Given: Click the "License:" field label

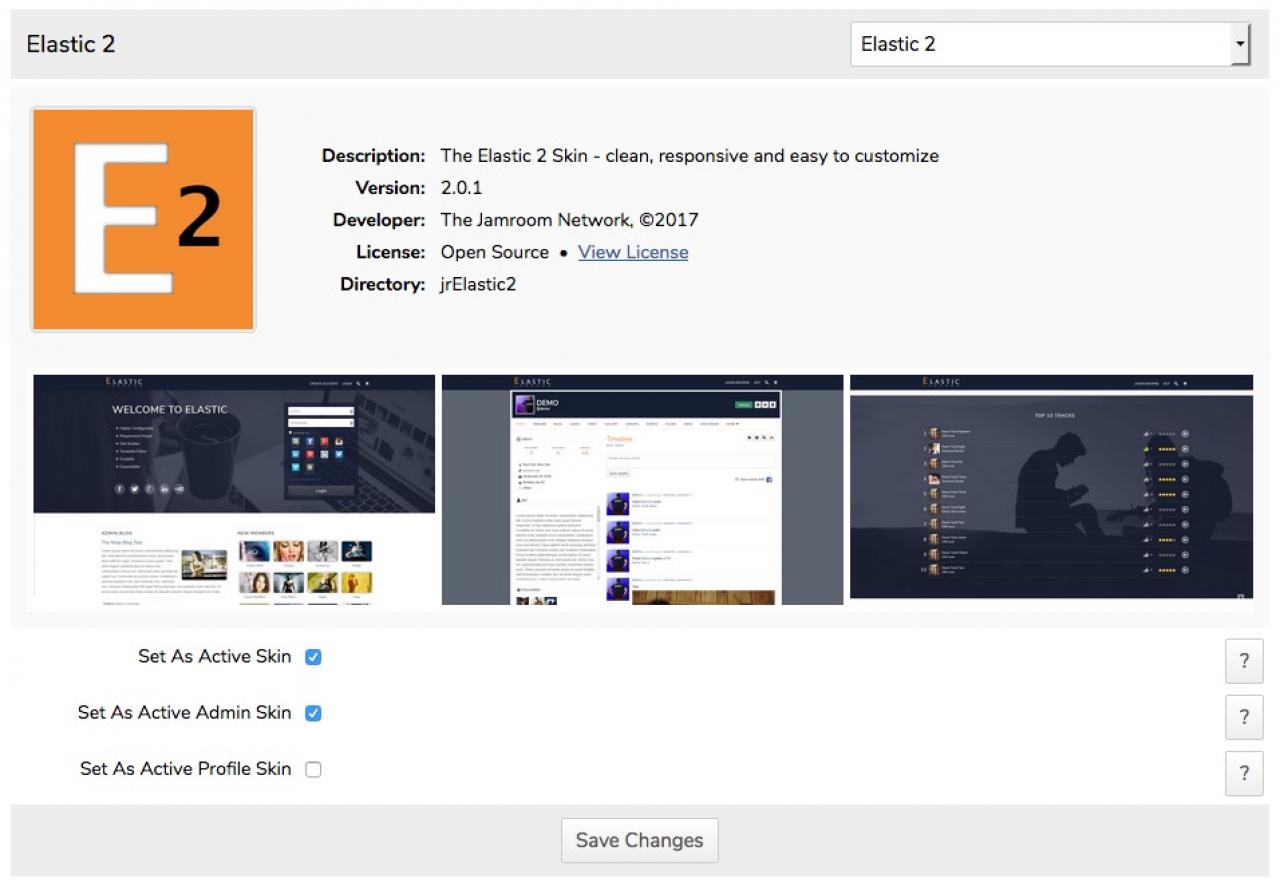Looking at the screenshot, I should pyautogui.click(x=391, y=252).
